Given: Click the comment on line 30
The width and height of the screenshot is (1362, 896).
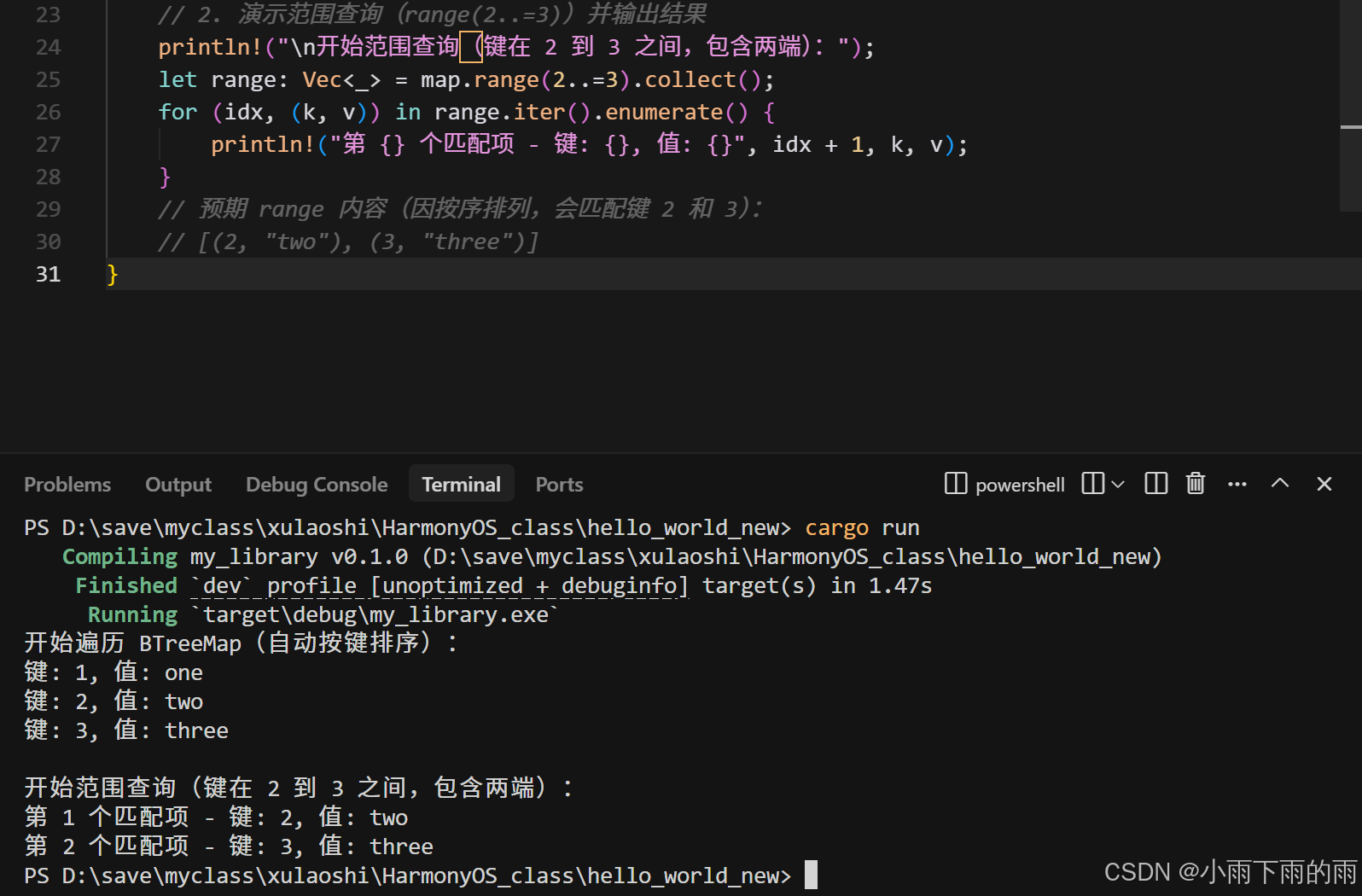Looking at the screenshot, I should pos(349,241).
